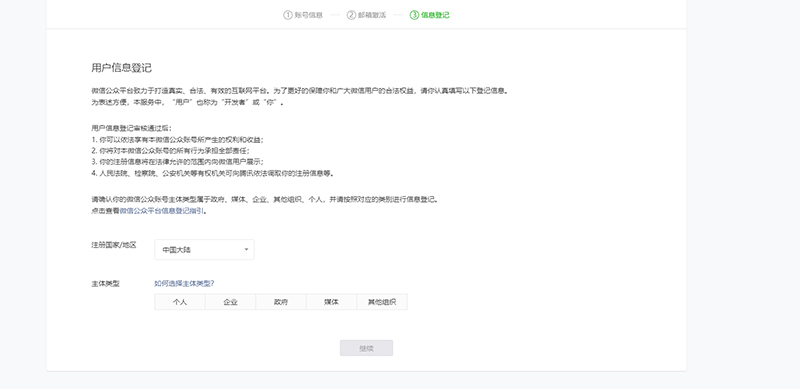Click the 注册国家/地区 label

[114, 245]
